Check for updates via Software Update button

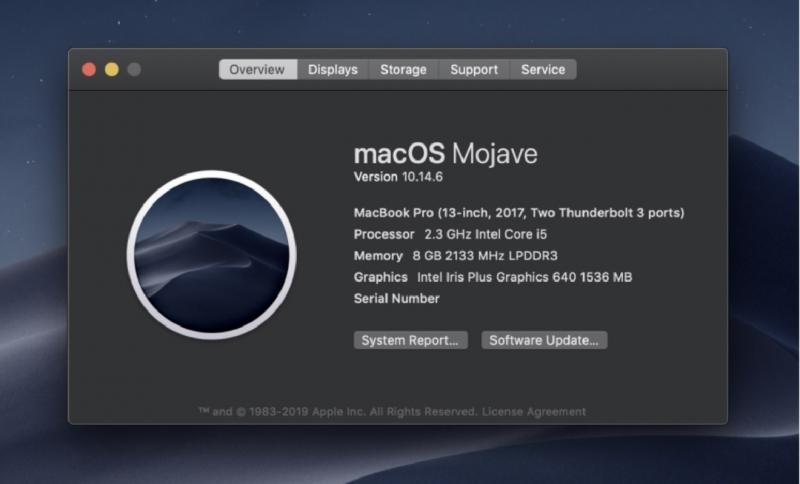coord(544,340)
